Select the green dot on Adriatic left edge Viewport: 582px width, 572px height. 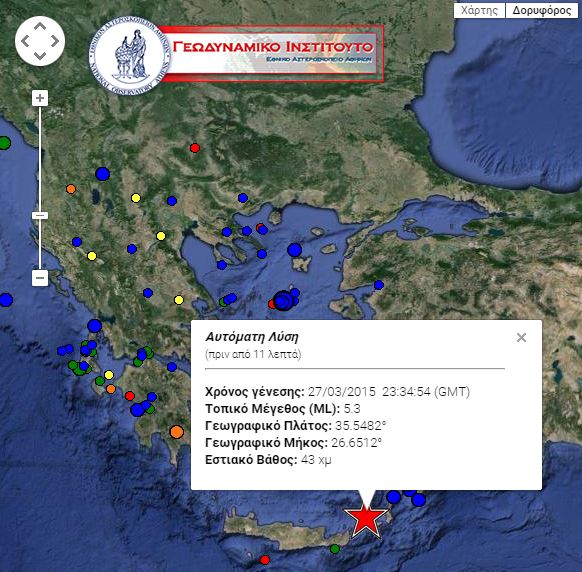pos(4,143)
